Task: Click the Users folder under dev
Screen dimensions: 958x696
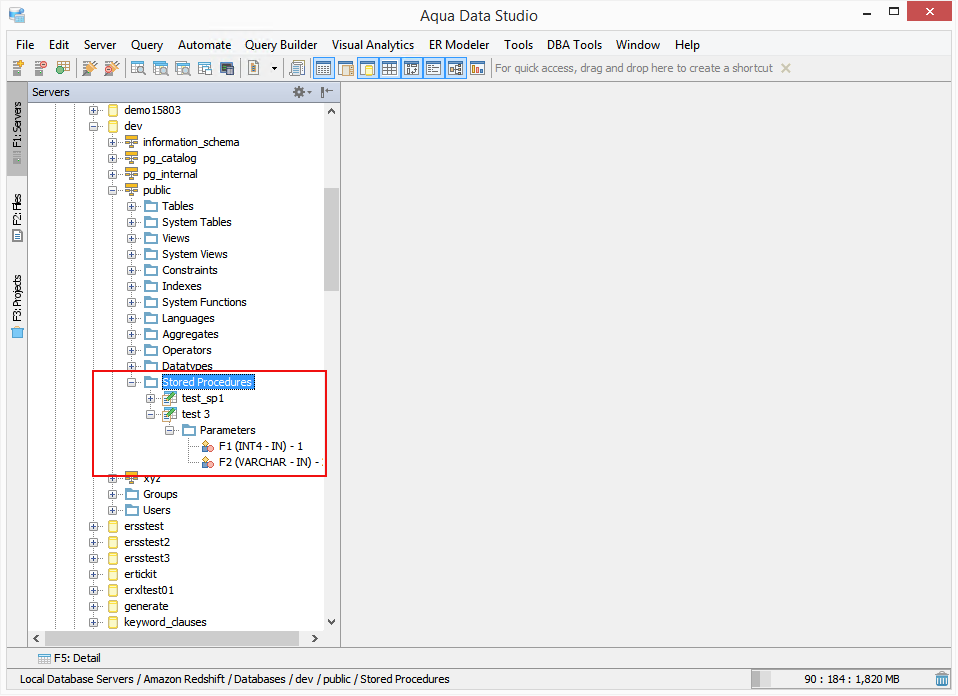Action: click(156, 510)
